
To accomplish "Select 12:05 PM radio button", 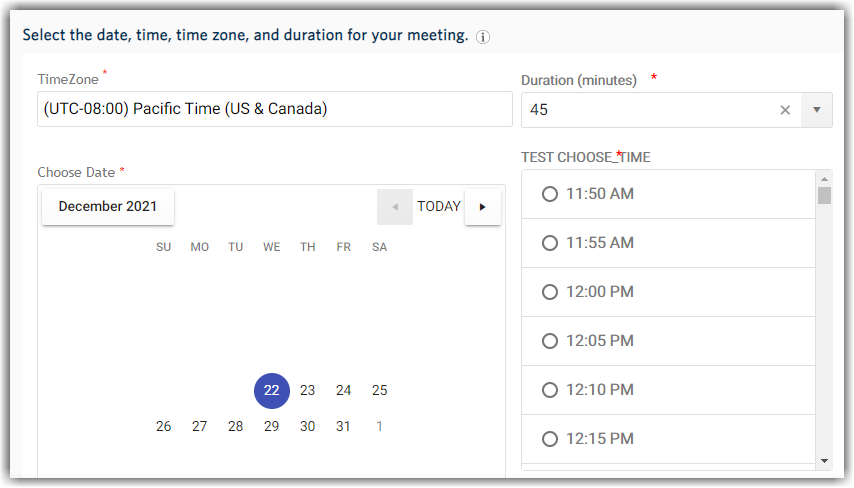I will pyautogui.click(x=549, y=341).
